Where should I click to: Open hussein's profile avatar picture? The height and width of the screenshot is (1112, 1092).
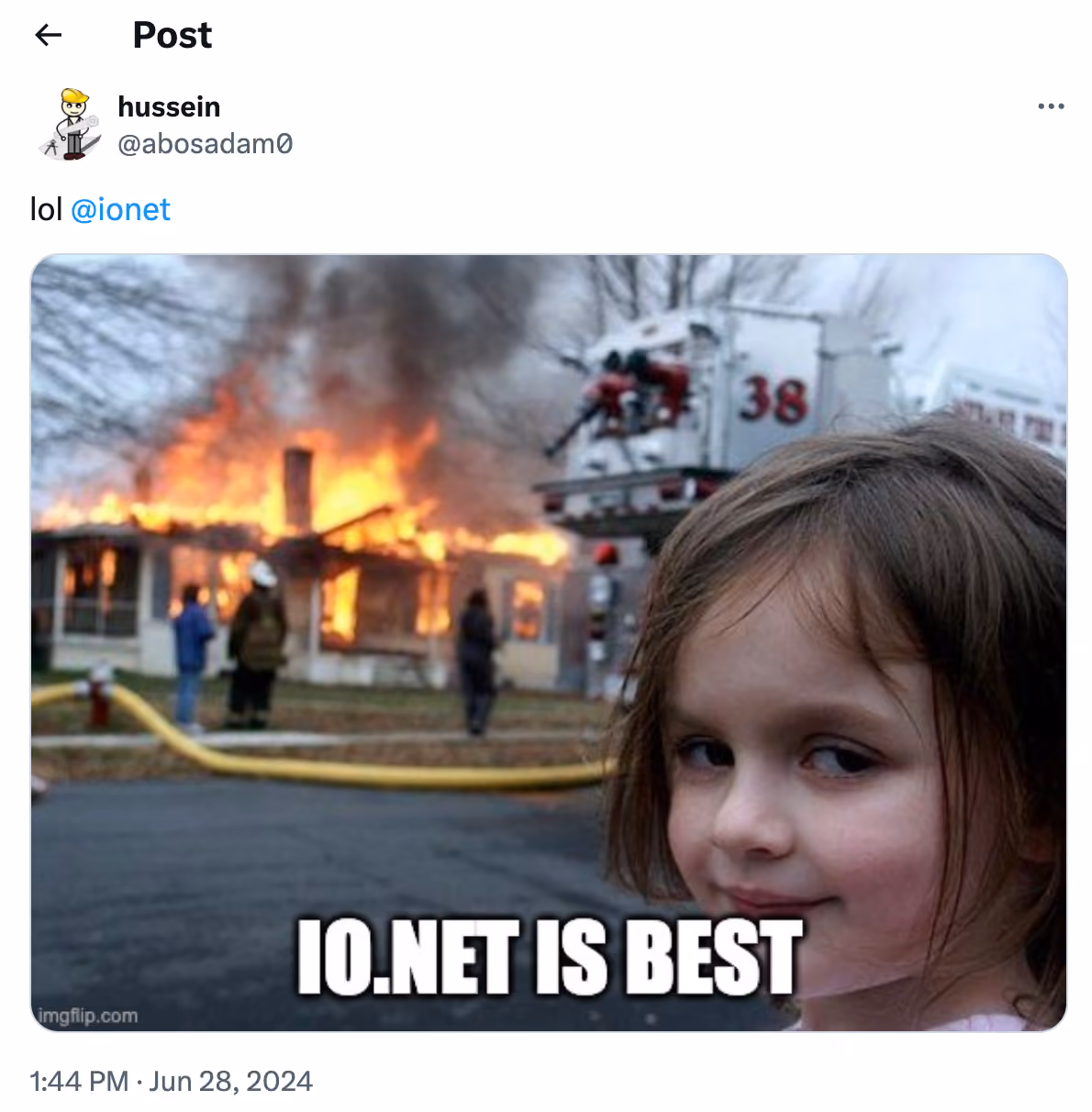click(71, 124)
